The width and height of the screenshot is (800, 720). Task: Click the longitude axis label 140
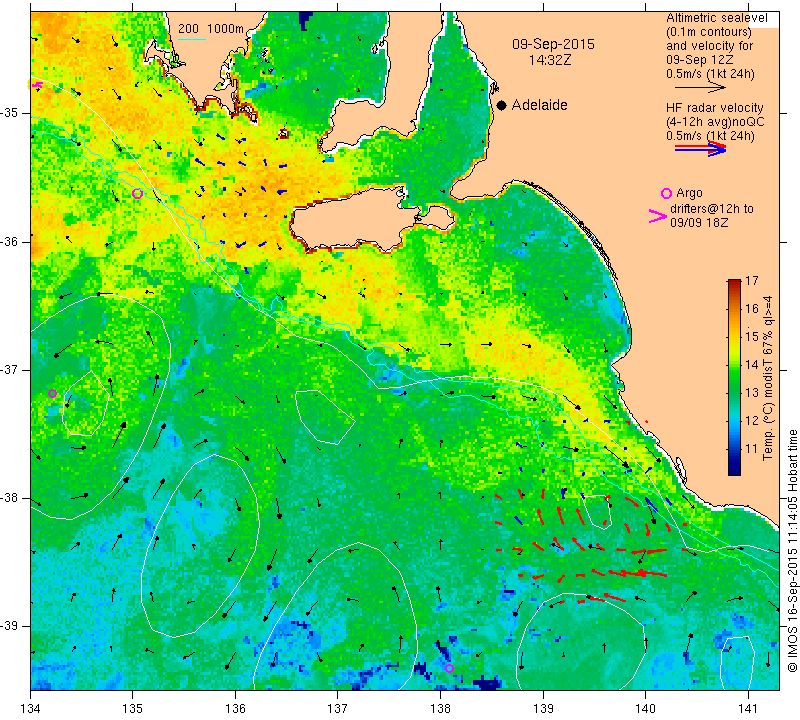pyautogui.click(x=645, y=708)
